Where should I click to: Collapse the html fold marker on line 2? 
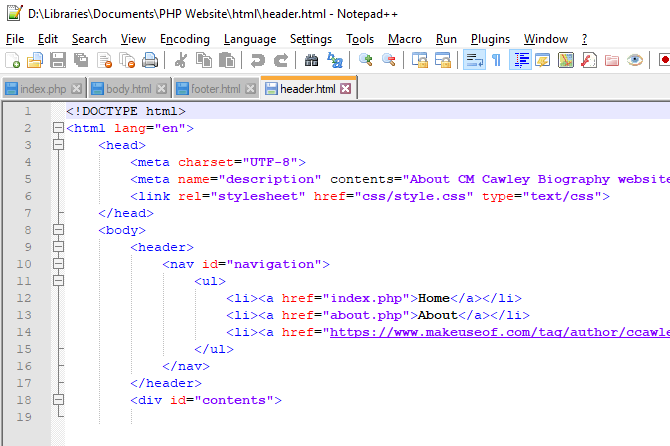pyautogui.click(x=59, y=128)
